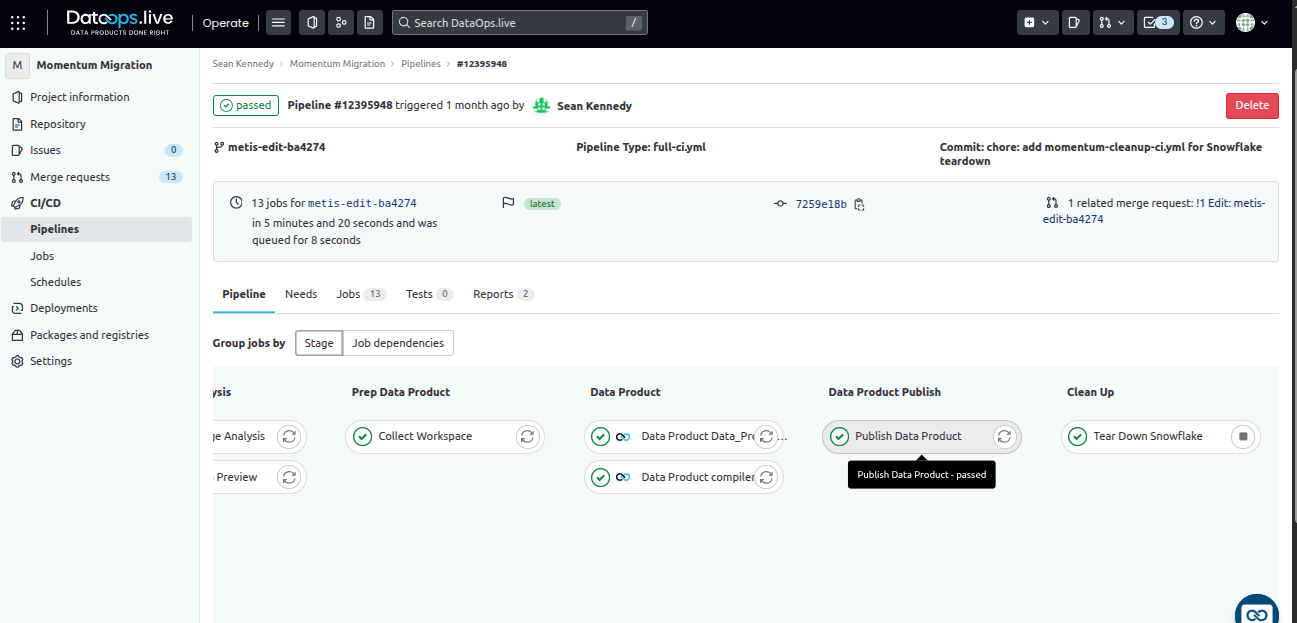
Task: Open the user avatar menu
Action: click(x=1252, y=22)
